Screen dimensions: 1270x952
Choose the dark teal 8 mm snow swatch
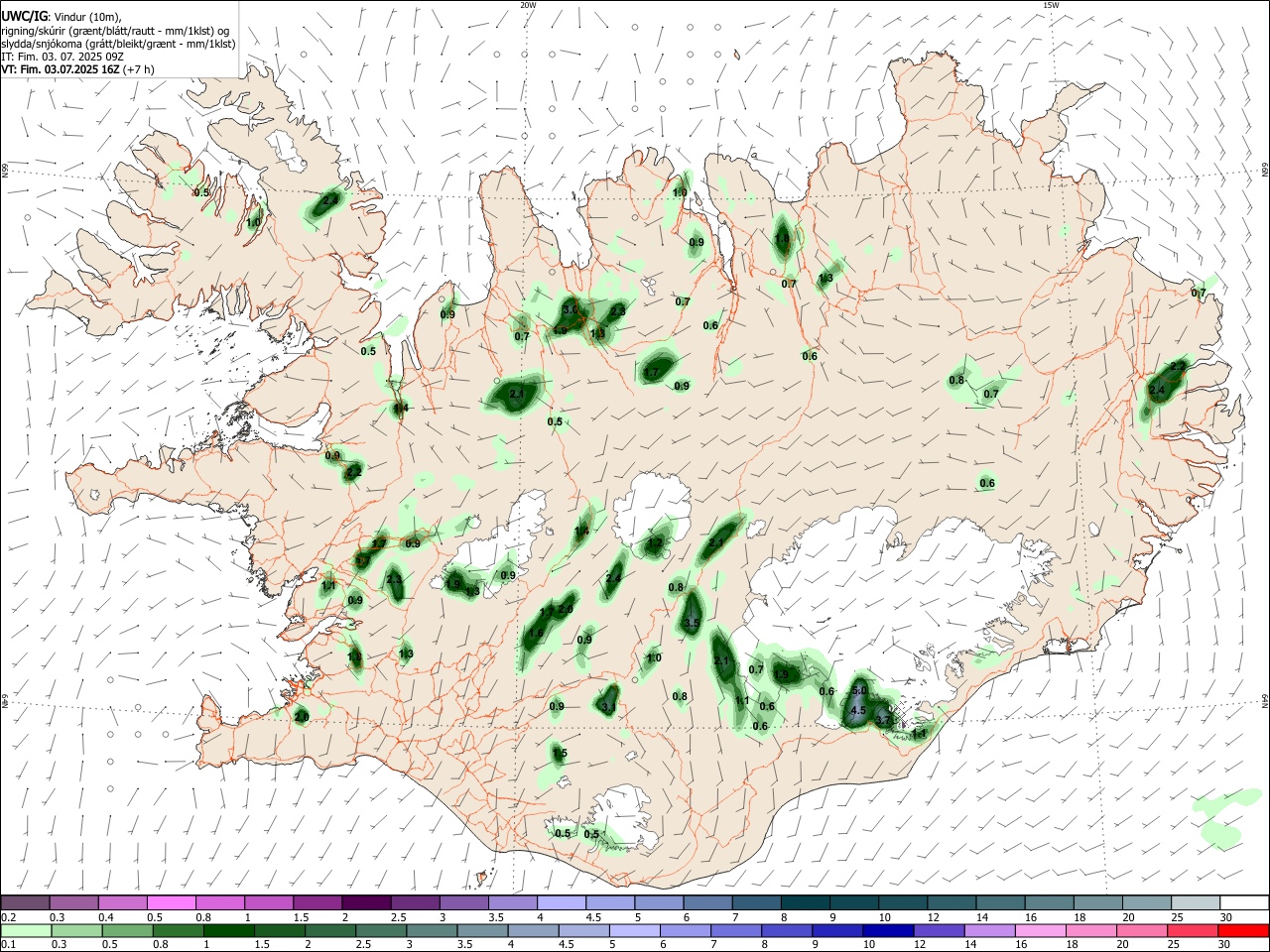coord(806,902)
